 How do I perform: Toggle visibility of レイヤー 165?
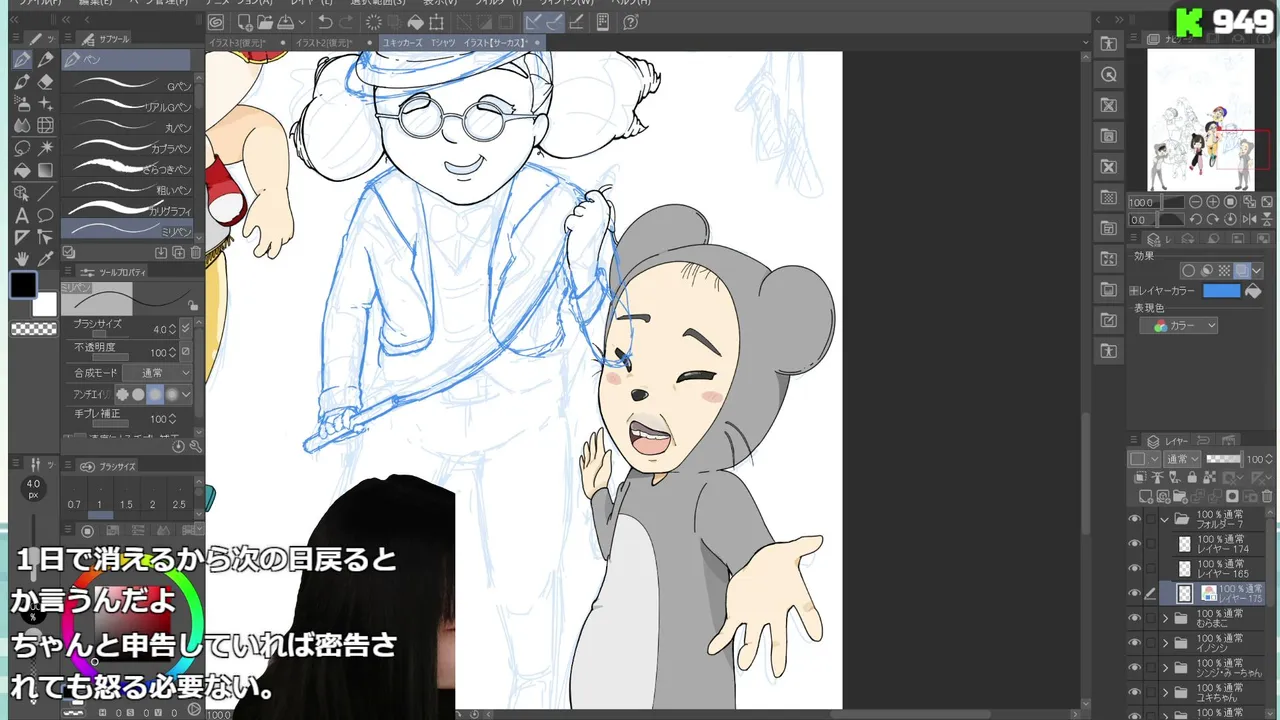pyautogui.click(x=1134, y=568)
